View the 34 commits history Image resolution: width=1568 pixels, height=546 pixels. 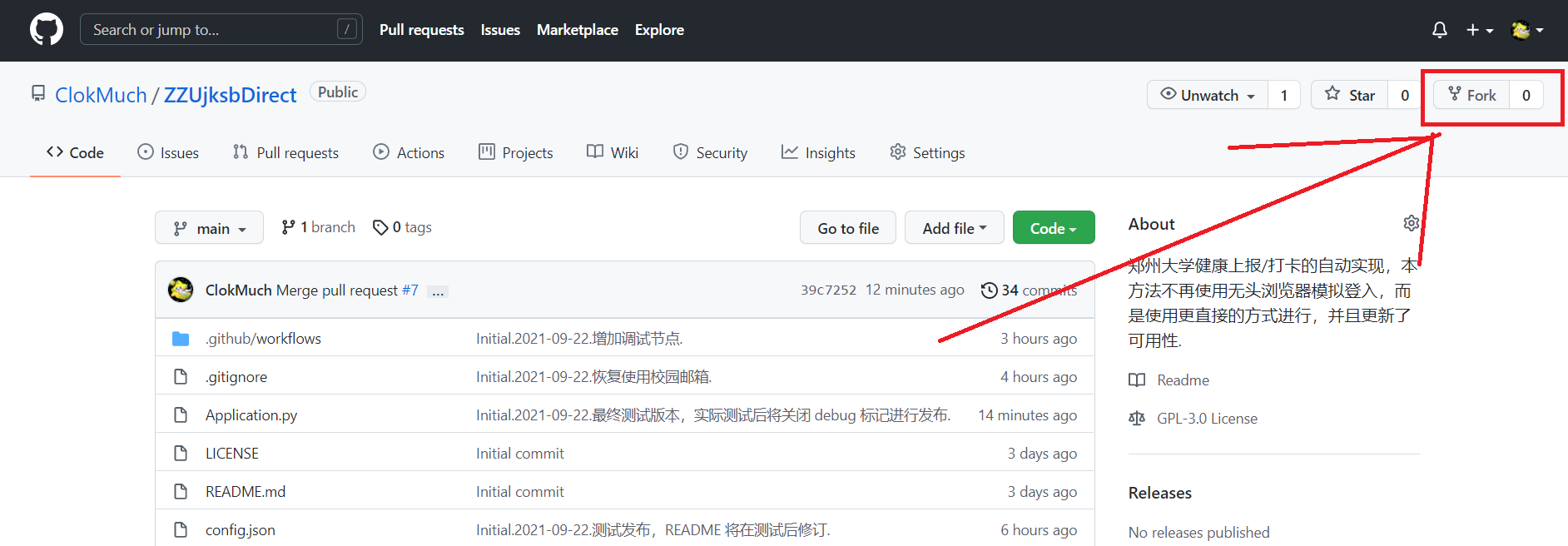coord(1030,290)
